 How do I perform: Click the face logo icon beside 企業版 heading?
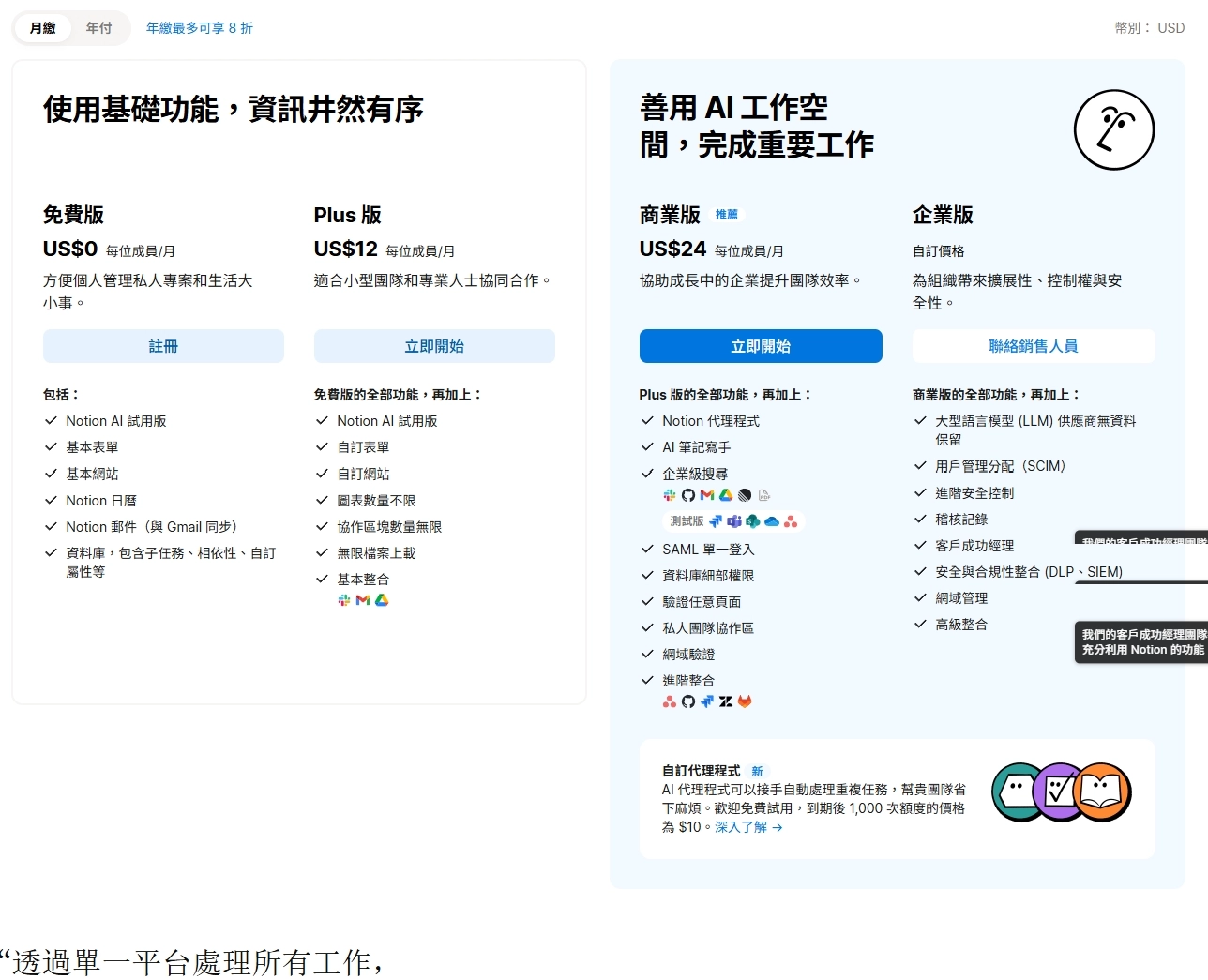click(x=1114, y=130)
